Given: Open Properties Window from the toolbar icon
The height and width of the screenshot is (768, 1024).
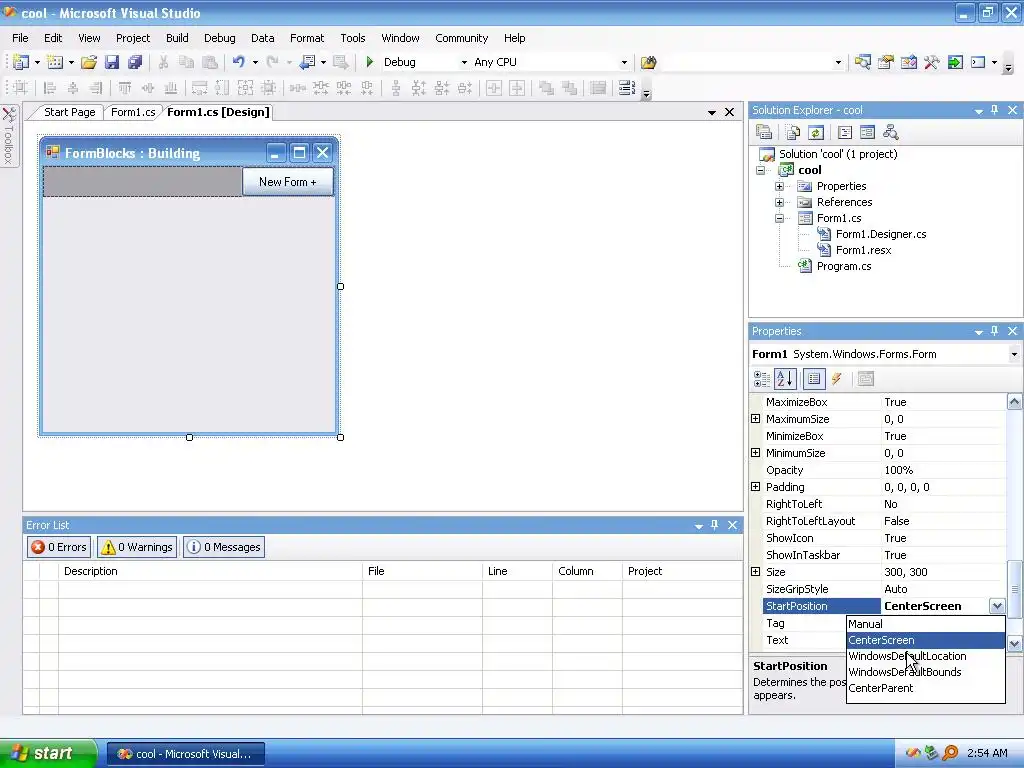Looking at the screenshot, I should 886,62.
